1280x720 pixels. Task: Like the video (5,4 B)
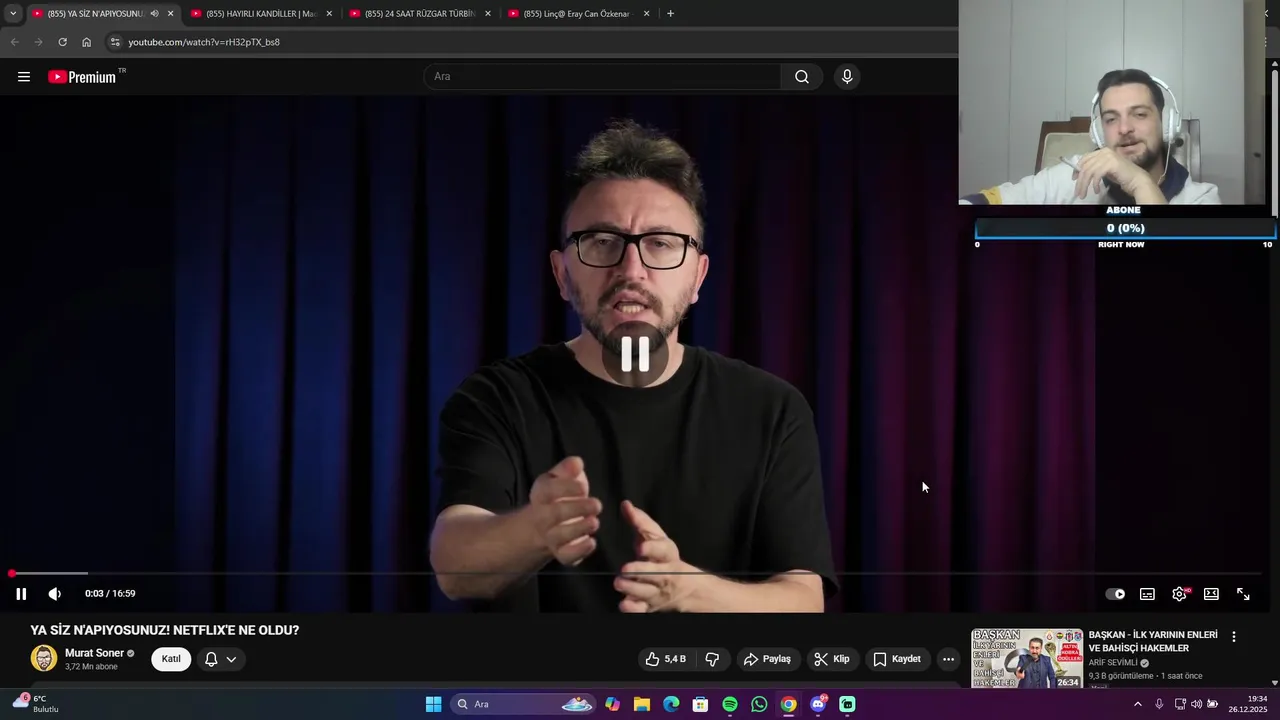click(666, 659)
